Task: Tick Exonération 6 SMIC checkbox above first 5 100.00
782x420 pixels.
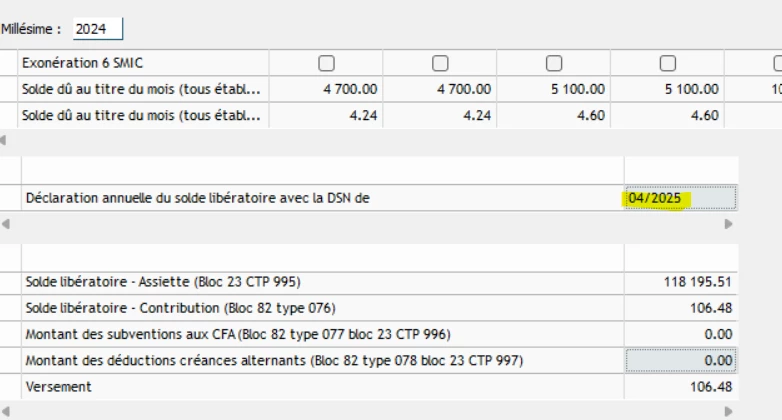Action: pos(554,63)
